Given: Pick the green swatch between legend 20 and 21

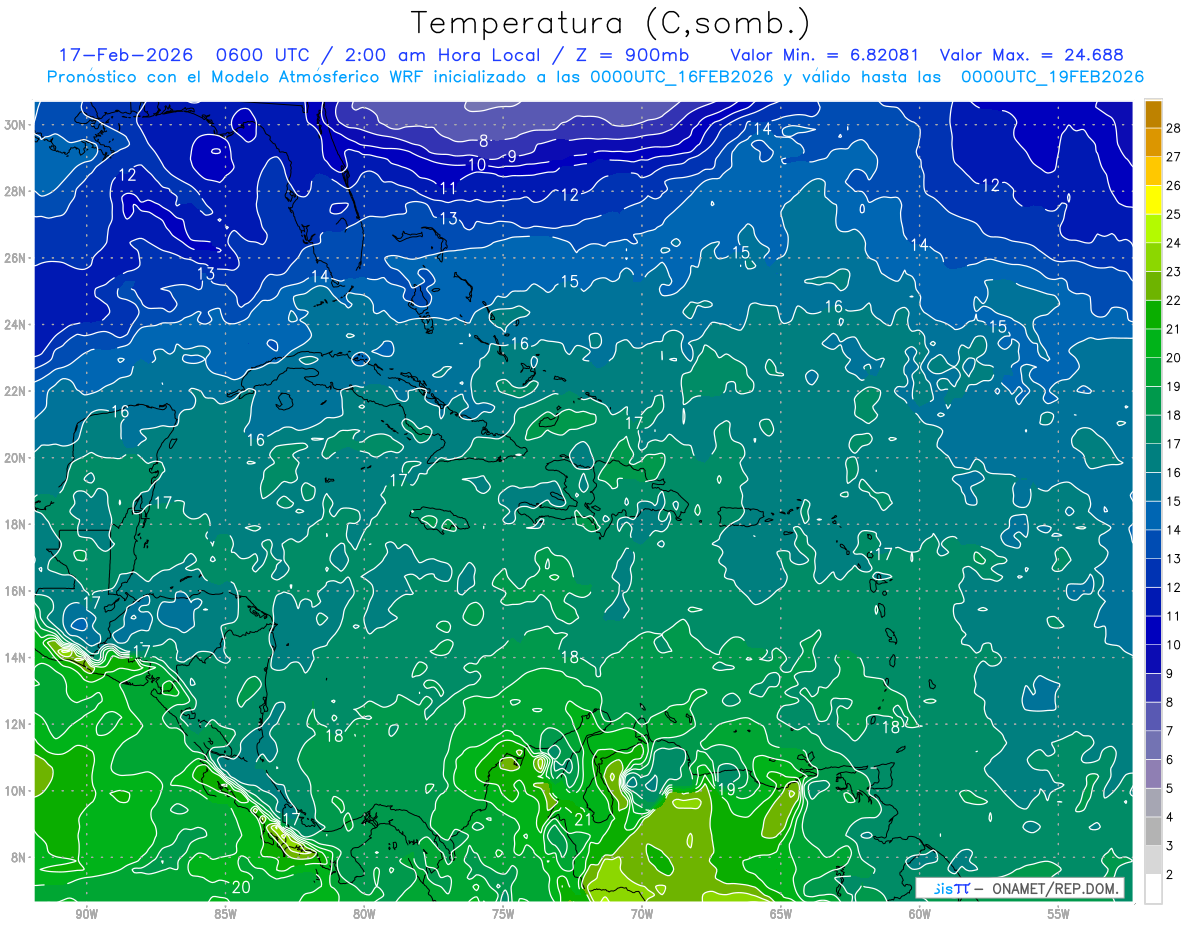Looking at the screenshot, I should [x=1153, y=343].
